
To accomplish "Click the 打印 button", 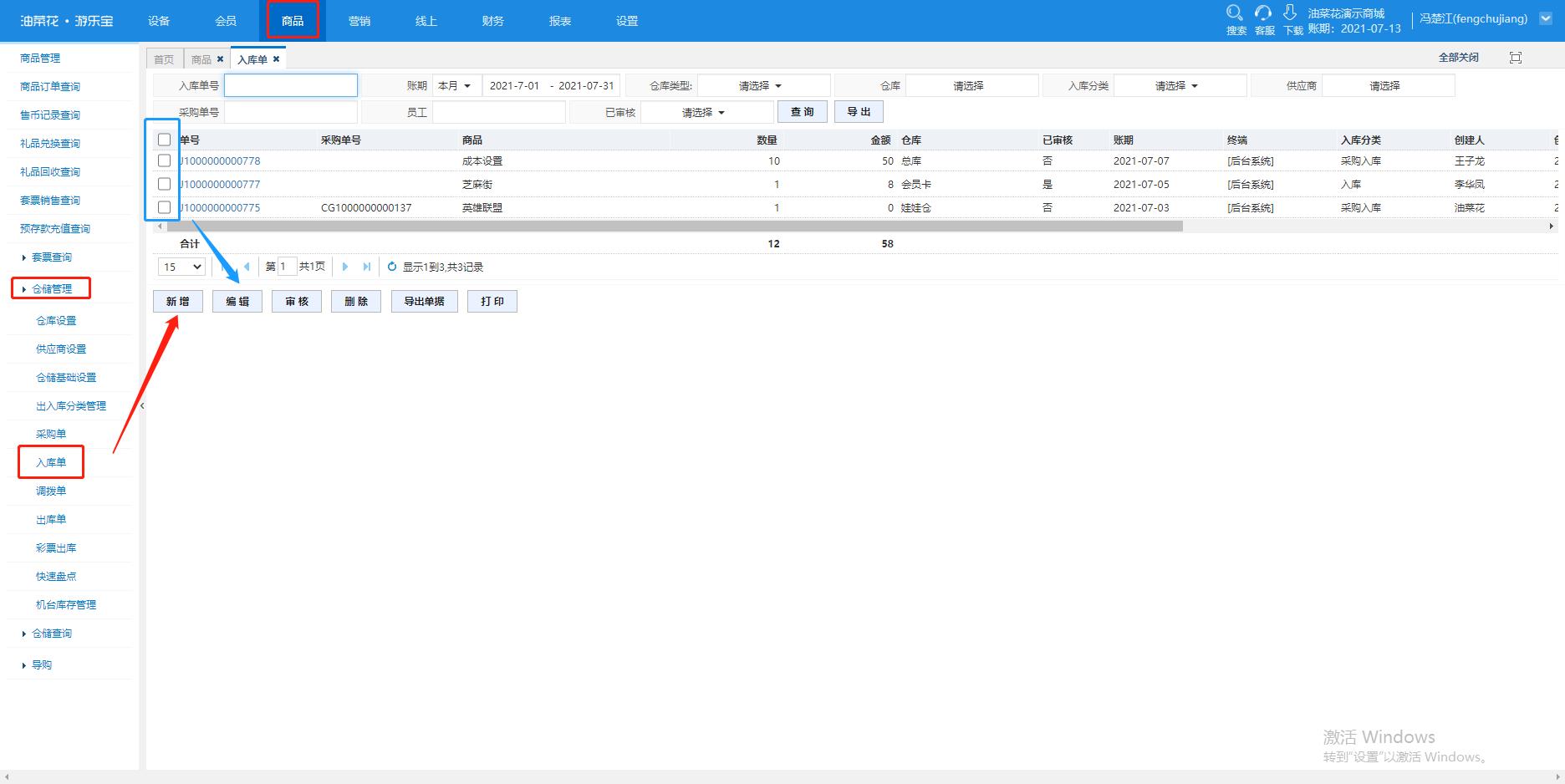I will tap(492, 302).
